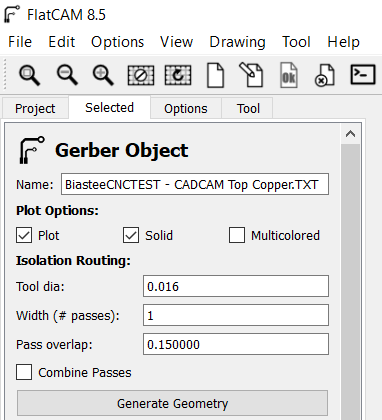The width and height of the screenshot is (382, 420).
Task: Click the scrollbar up arrow
Action: click(350, 134)
